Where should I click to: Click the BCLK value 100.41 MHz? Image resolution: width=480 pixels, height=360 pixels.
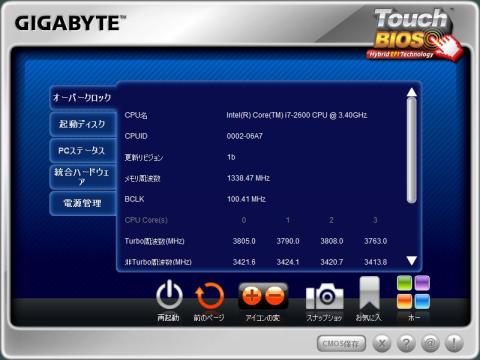[246, 199]
